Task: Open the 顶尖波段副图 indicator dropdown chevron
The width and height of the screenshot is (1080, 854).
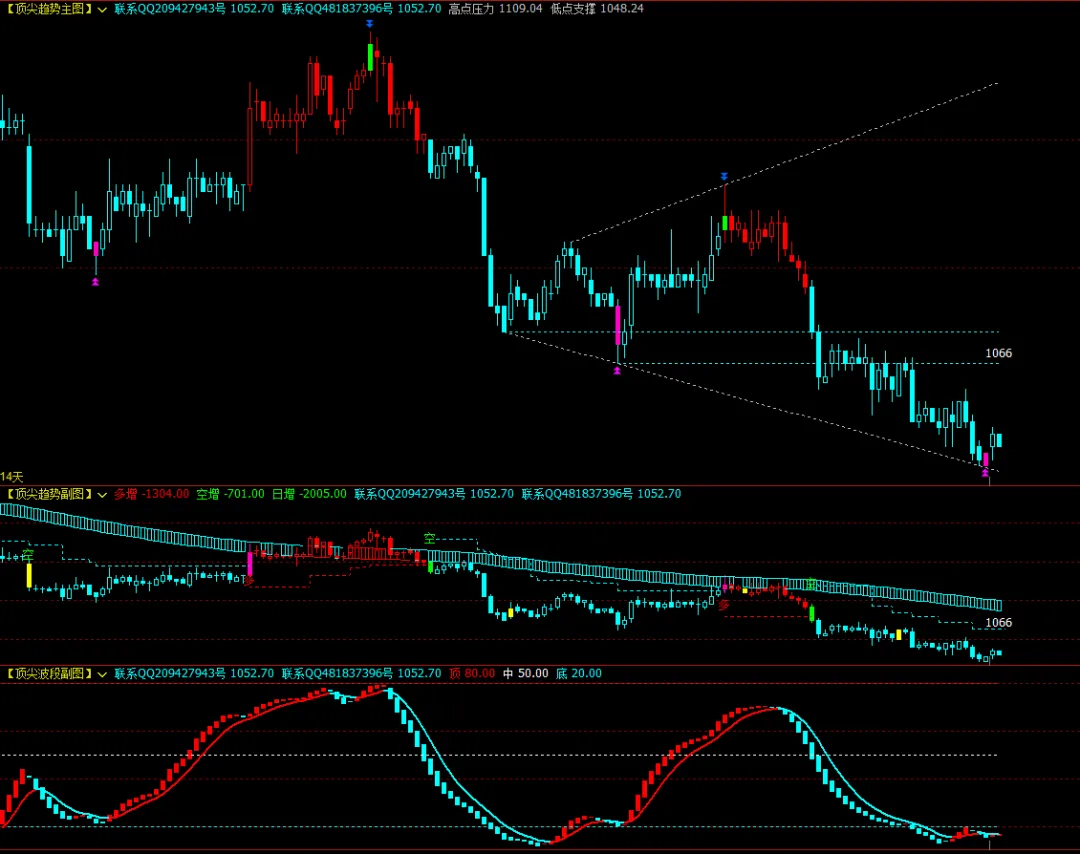Action: click(x=102, y=674)
